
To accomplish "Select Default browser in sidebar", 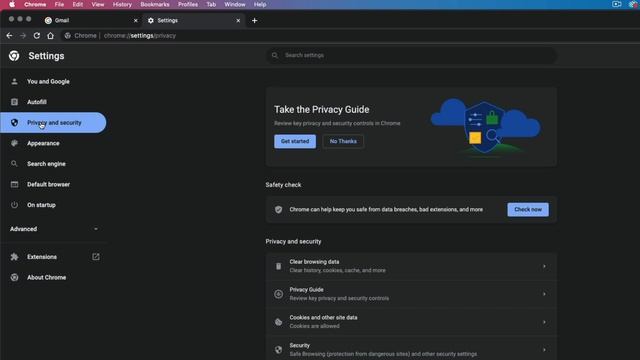I will (x=53, y=184).
